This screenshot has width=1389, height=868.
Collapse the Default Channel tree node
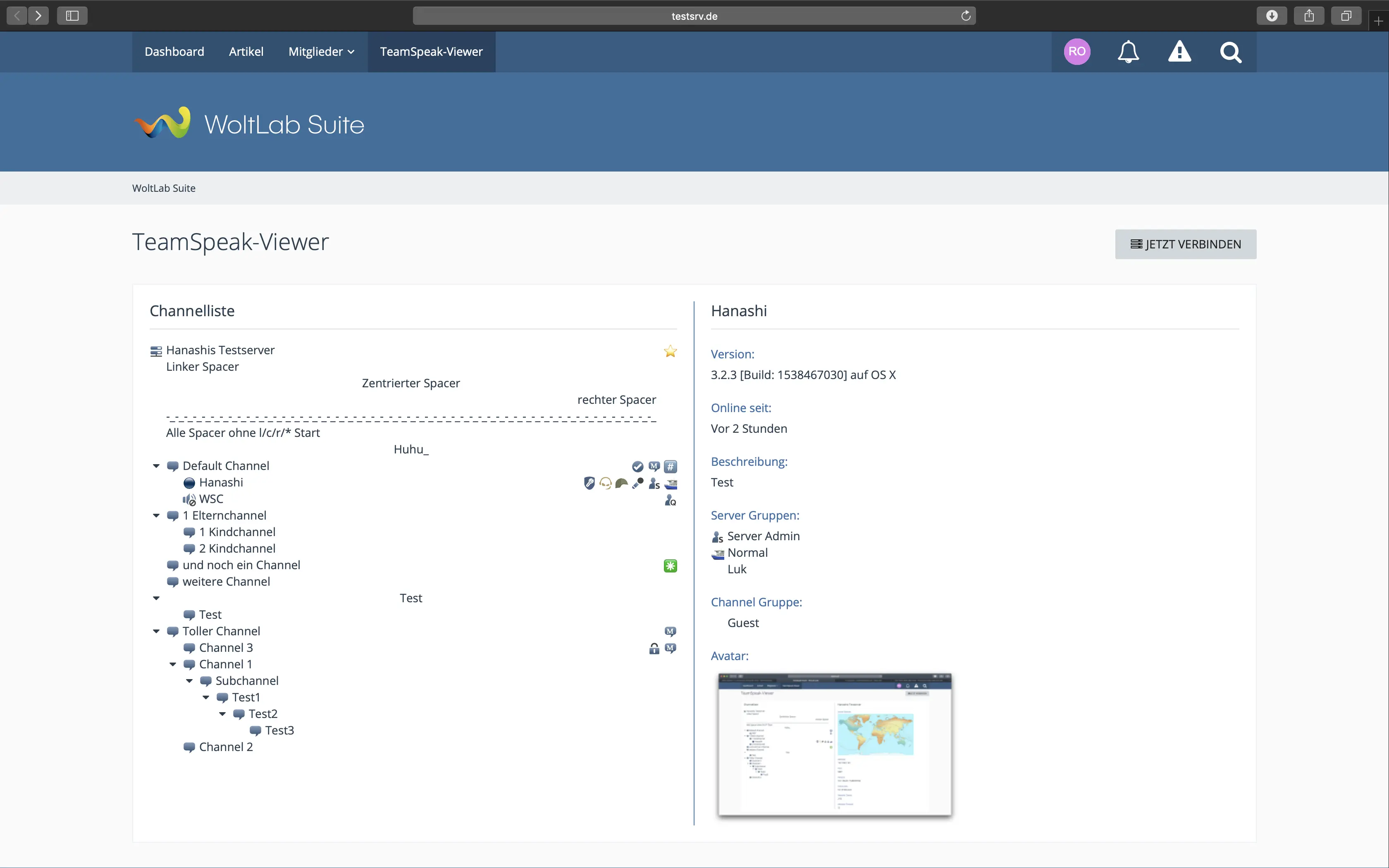tap(156, 466)
